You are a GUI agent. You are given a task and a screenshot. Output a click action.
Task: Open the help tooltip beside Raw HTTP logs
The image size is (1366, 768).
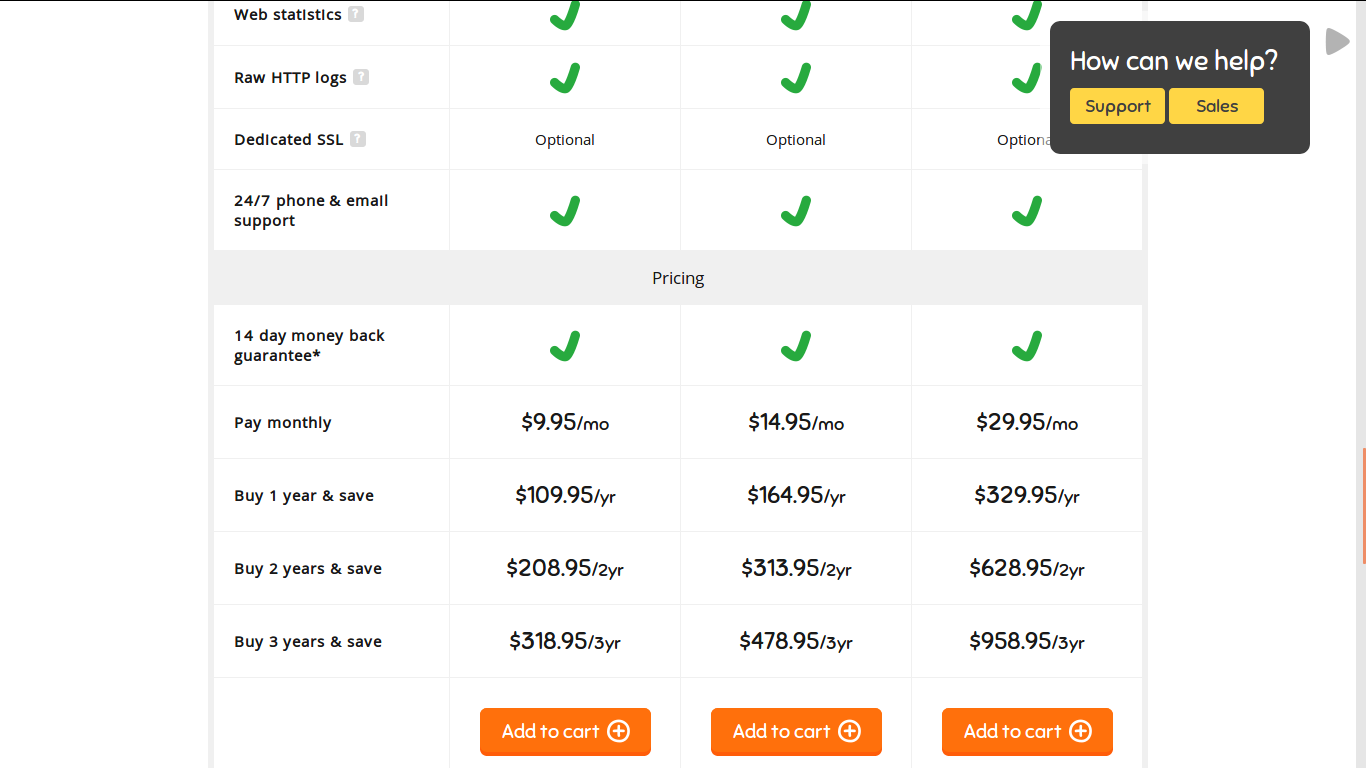(x=361, y=77)
